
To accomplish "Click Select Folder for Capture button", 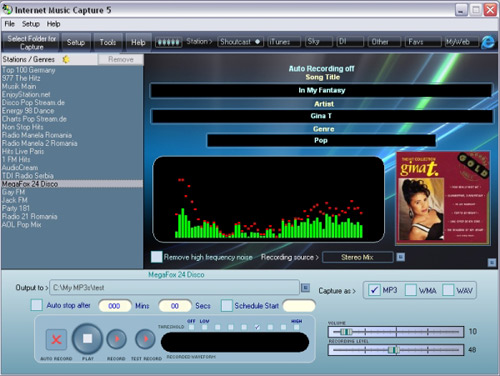I will (x=31, y=42).
